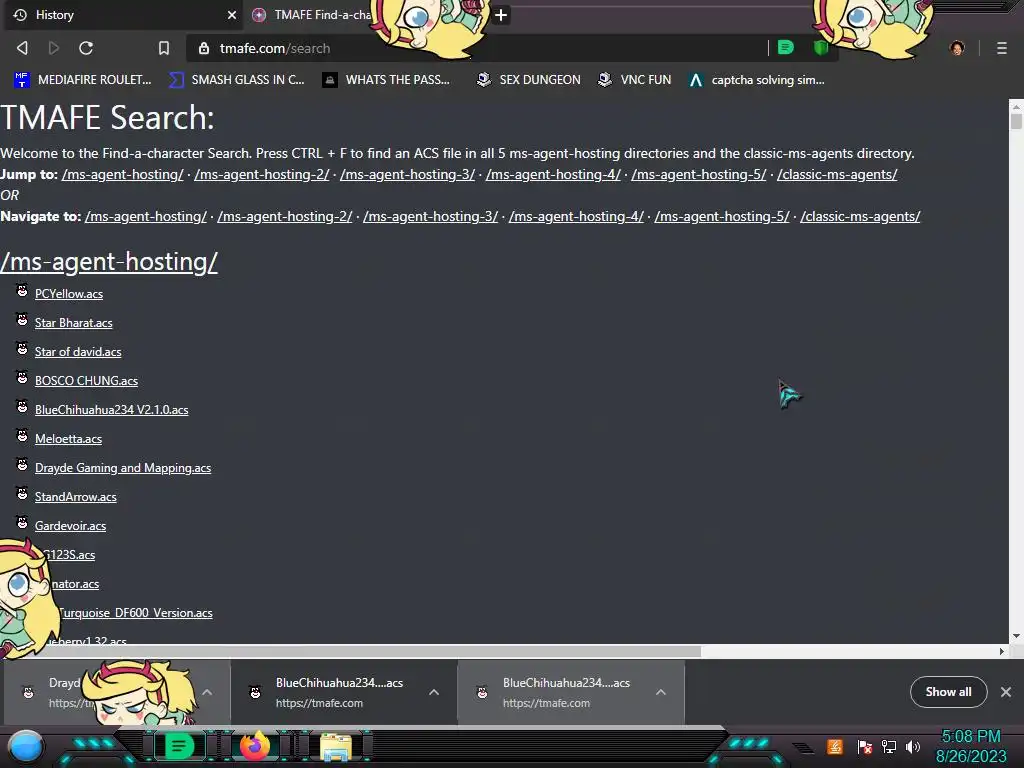Open the /ms-agent-hosting/ heading link
1024x768 pixels.
tap(109, 262)
